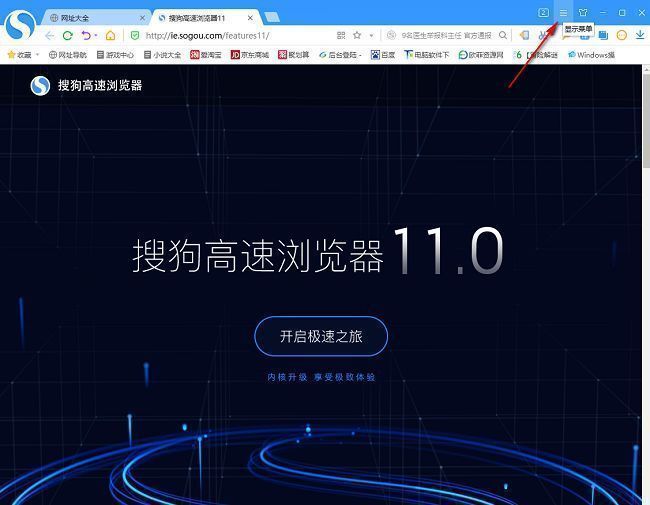Close the 网址大全 tab
The width and height of the screenshot is (650, 505).
pyautogui.click(x=142, y=18)
